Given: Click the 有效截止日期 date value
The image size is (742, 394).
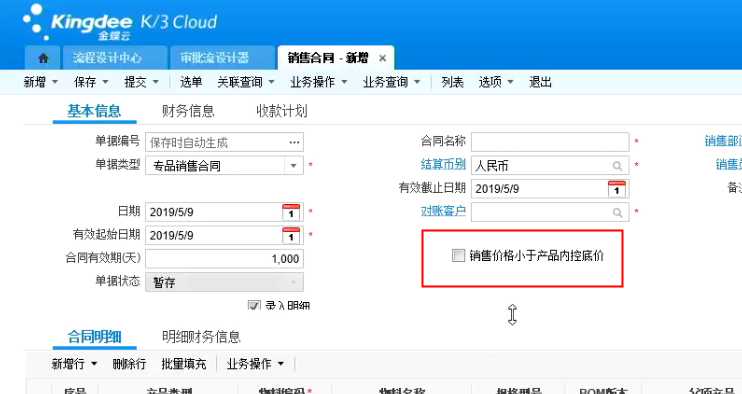Looking at the screenshot, I should point(497,189).
